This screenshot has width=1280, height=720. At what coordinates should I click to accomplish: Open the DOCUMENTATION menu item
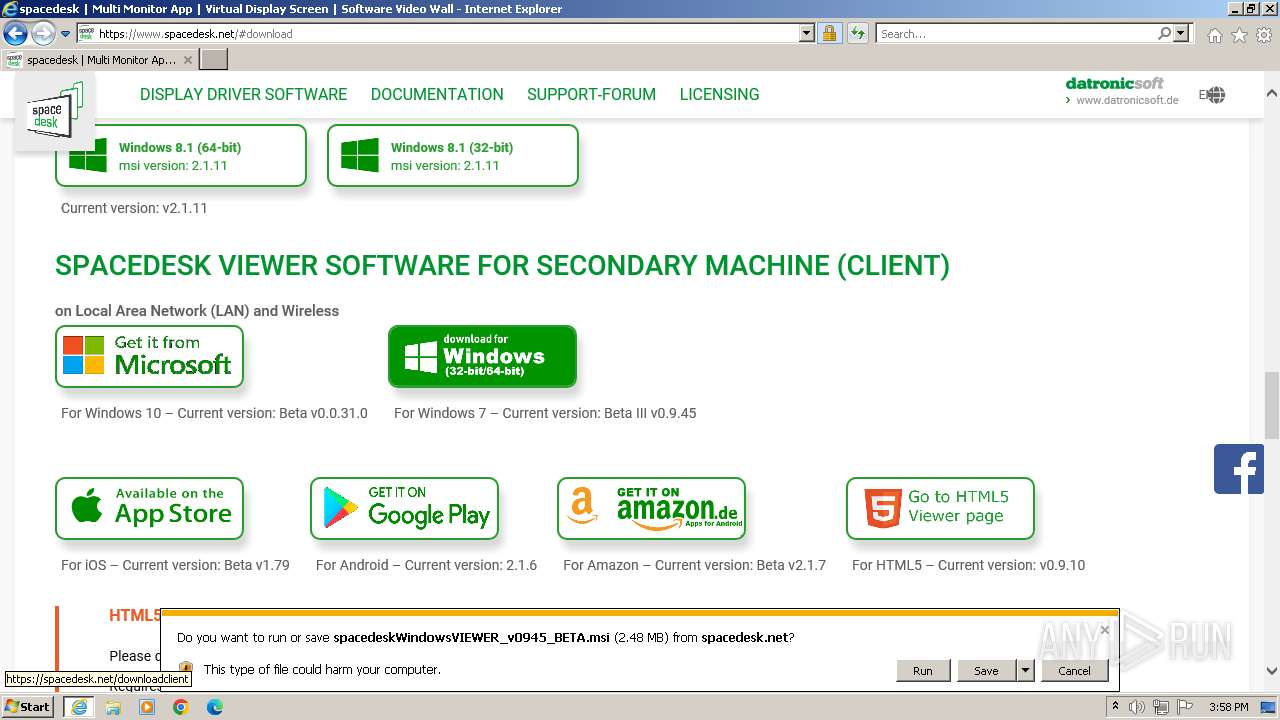click(x=437, y=94)
